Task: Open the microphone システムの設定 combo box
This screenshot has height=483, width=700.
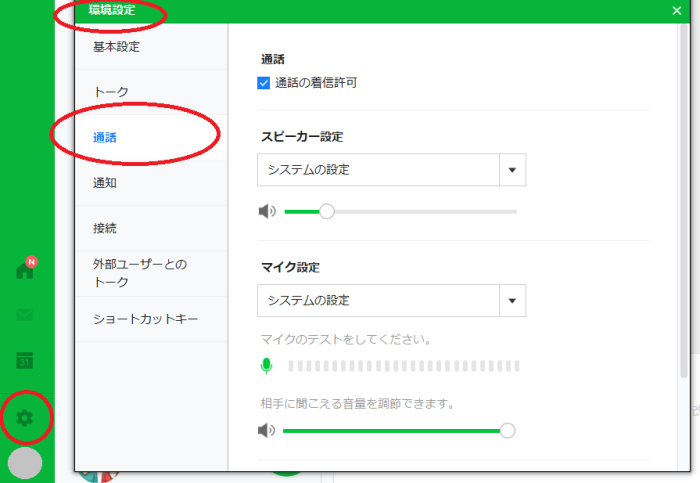Action: (x=392, y=300)
